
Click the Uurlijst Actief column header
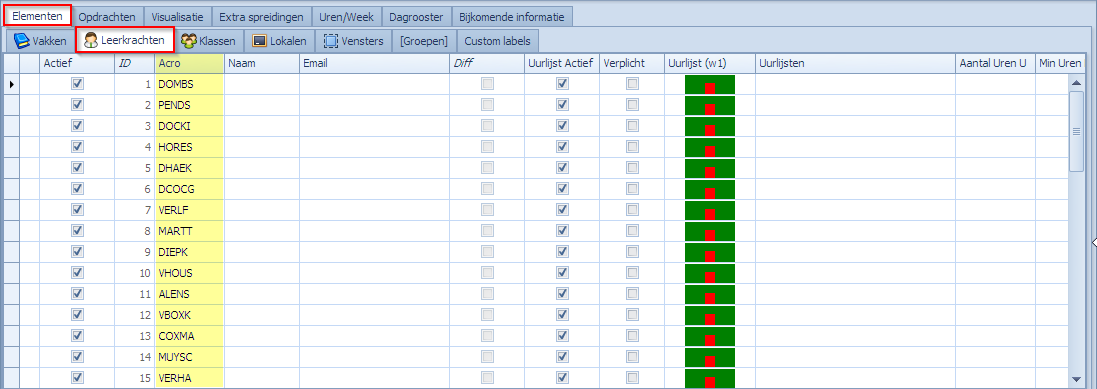tap(562, 63)
